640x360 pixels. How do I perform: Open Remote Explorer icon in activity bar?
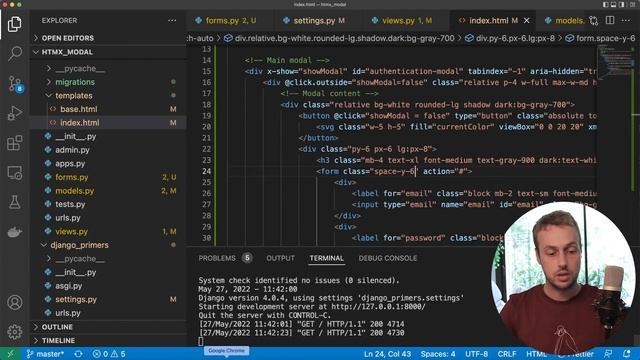pos(15,173)
